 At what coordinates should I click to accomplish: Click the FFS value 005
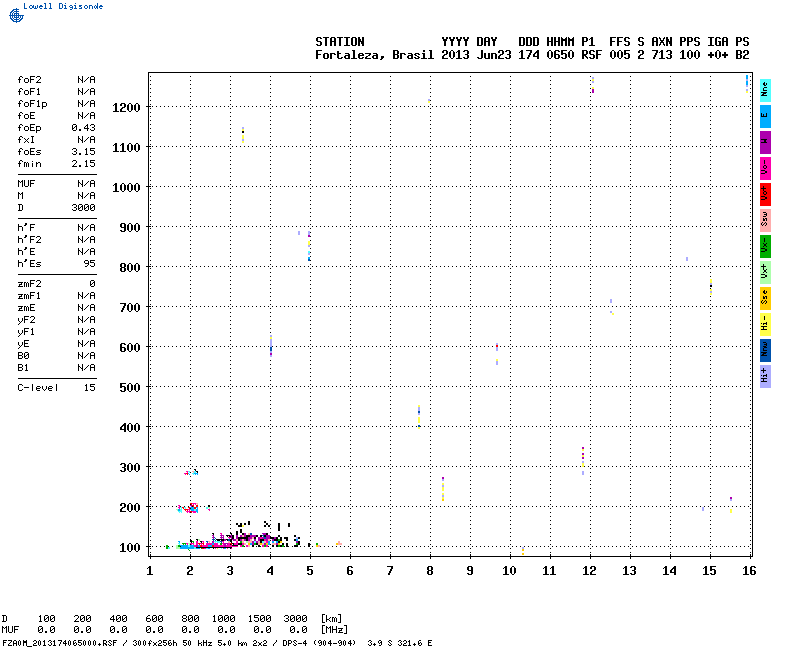coord(619,55)
